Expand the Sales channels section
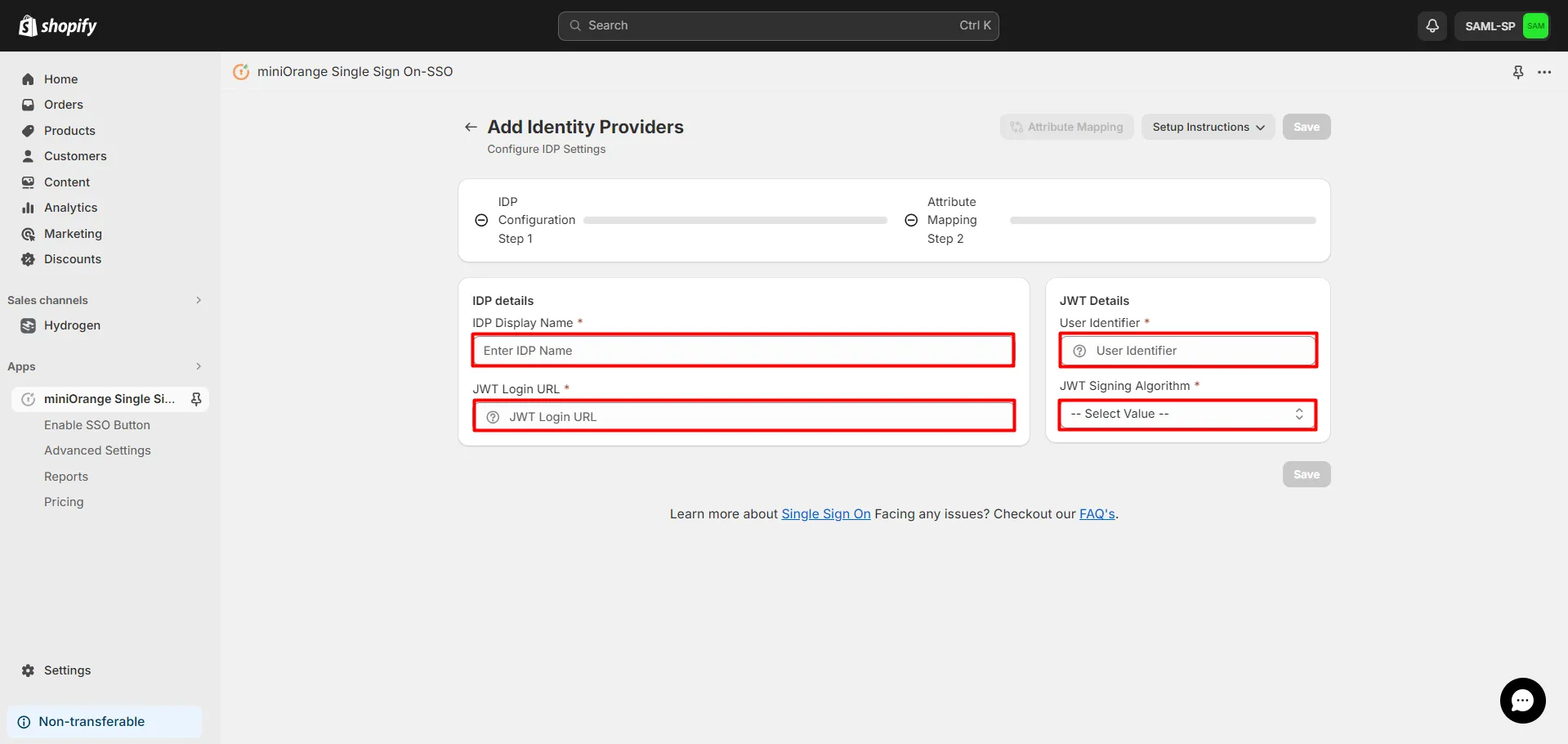The height and width of the screenshot is (744, 1568). pos(199,300)
